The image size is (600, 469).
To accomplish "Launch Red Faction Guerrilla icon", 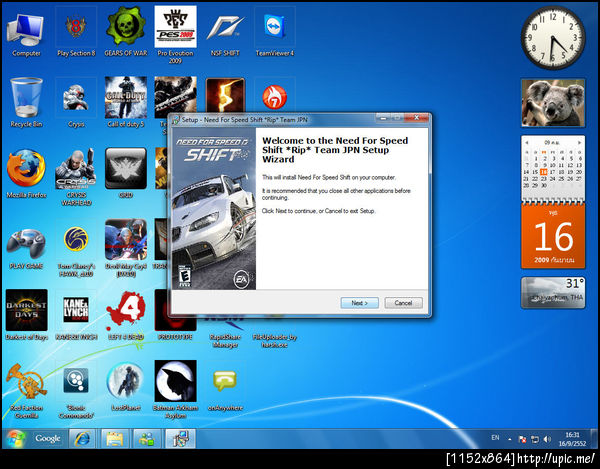I will click(26, 390).
